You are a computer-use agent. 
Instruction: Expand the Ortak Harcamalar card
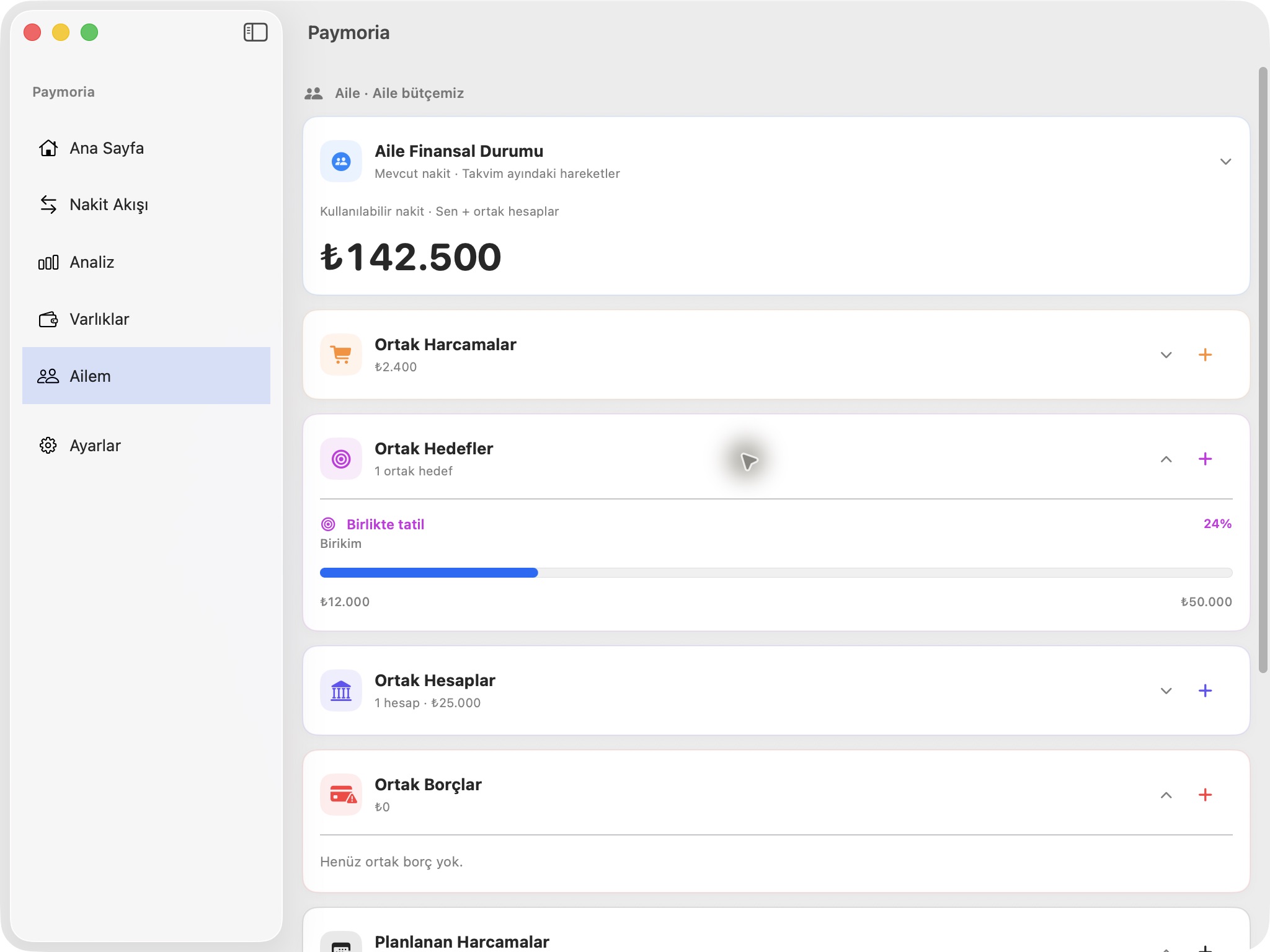[1166, 355]
